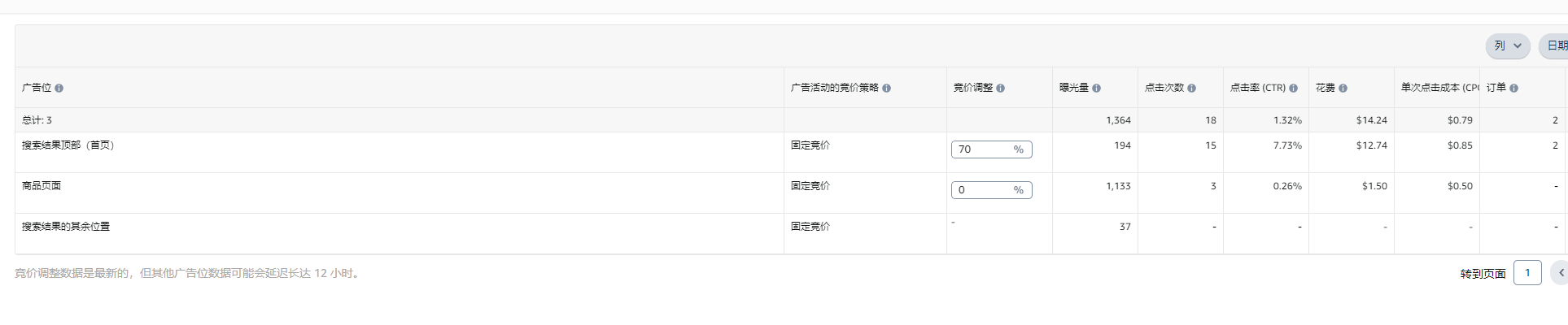Sort by 单次点击成本 column header
Viewport: 1568px width, 325px height.
1439,88
